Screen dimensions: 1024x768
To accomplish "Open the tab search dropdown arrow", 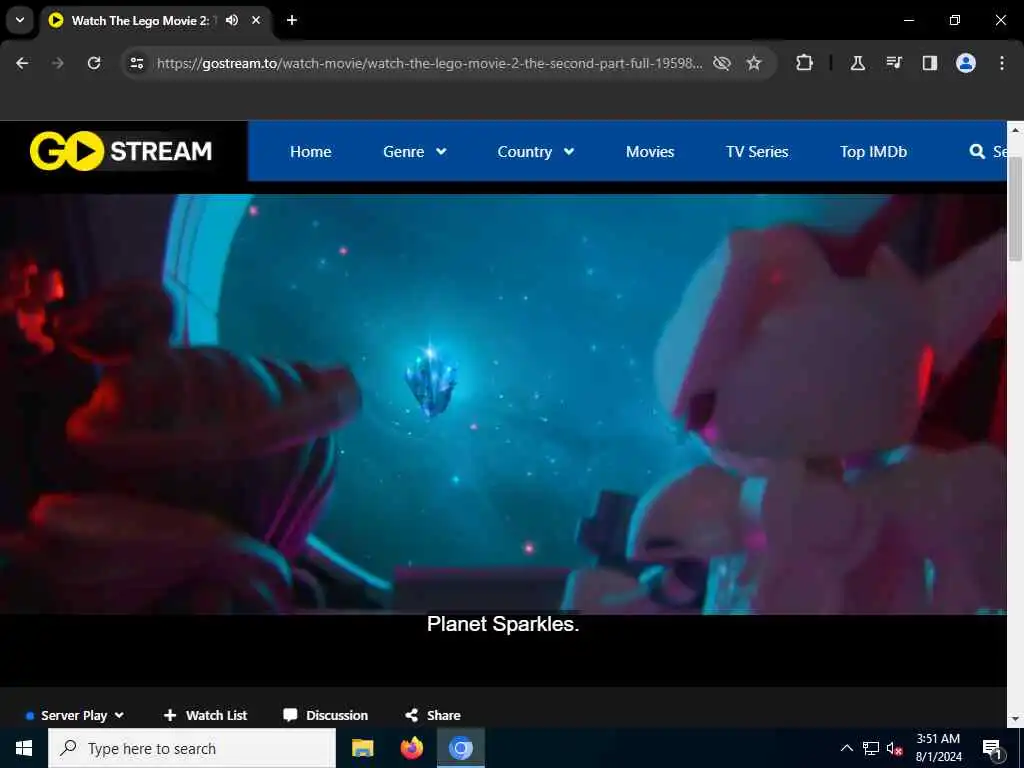I will pyautogui.click(x=20, y=20).
